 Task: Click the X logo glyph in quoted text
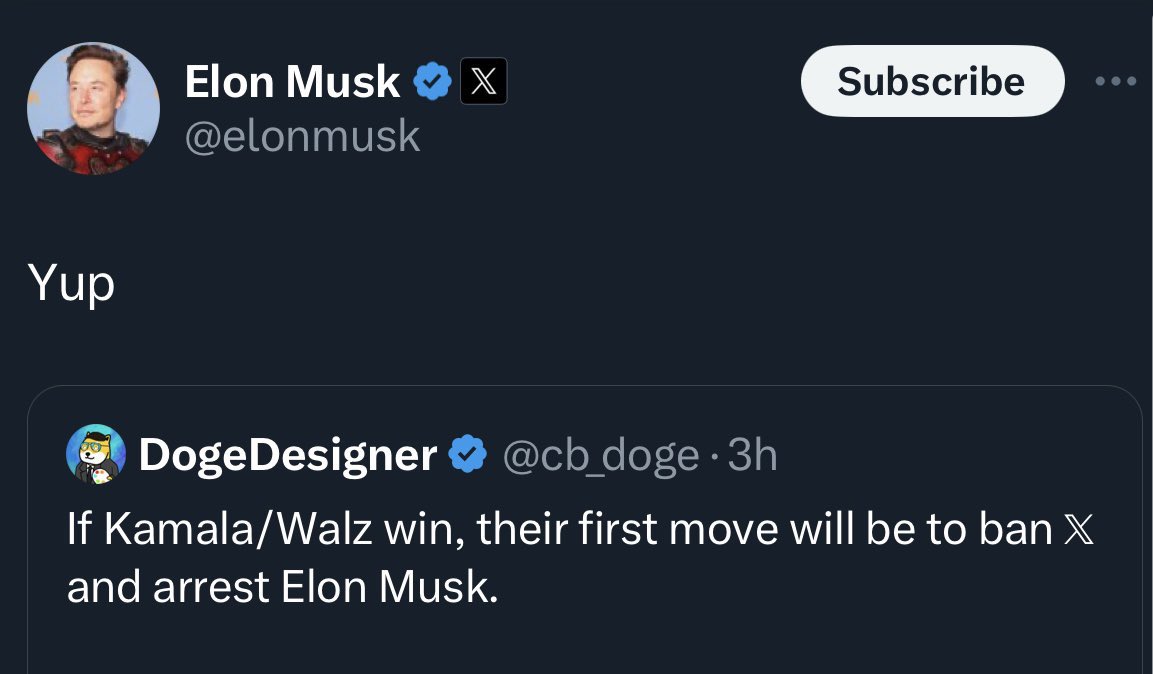pyautogui.click(x=1079, y=529)
